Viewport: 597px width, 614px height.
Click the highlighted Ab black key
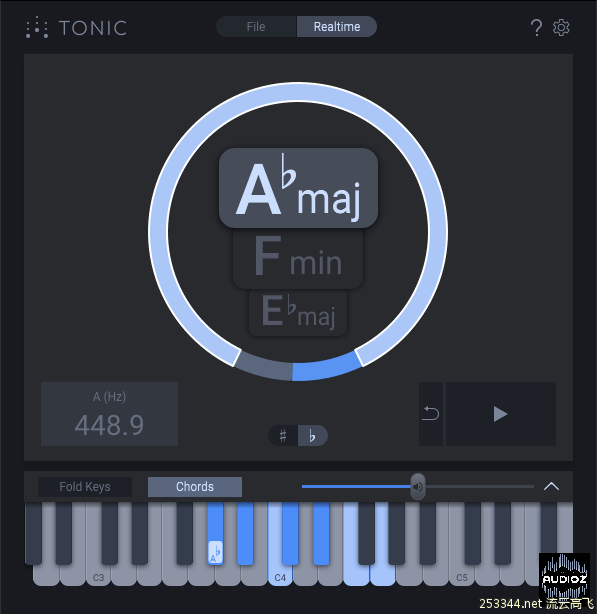215,533
